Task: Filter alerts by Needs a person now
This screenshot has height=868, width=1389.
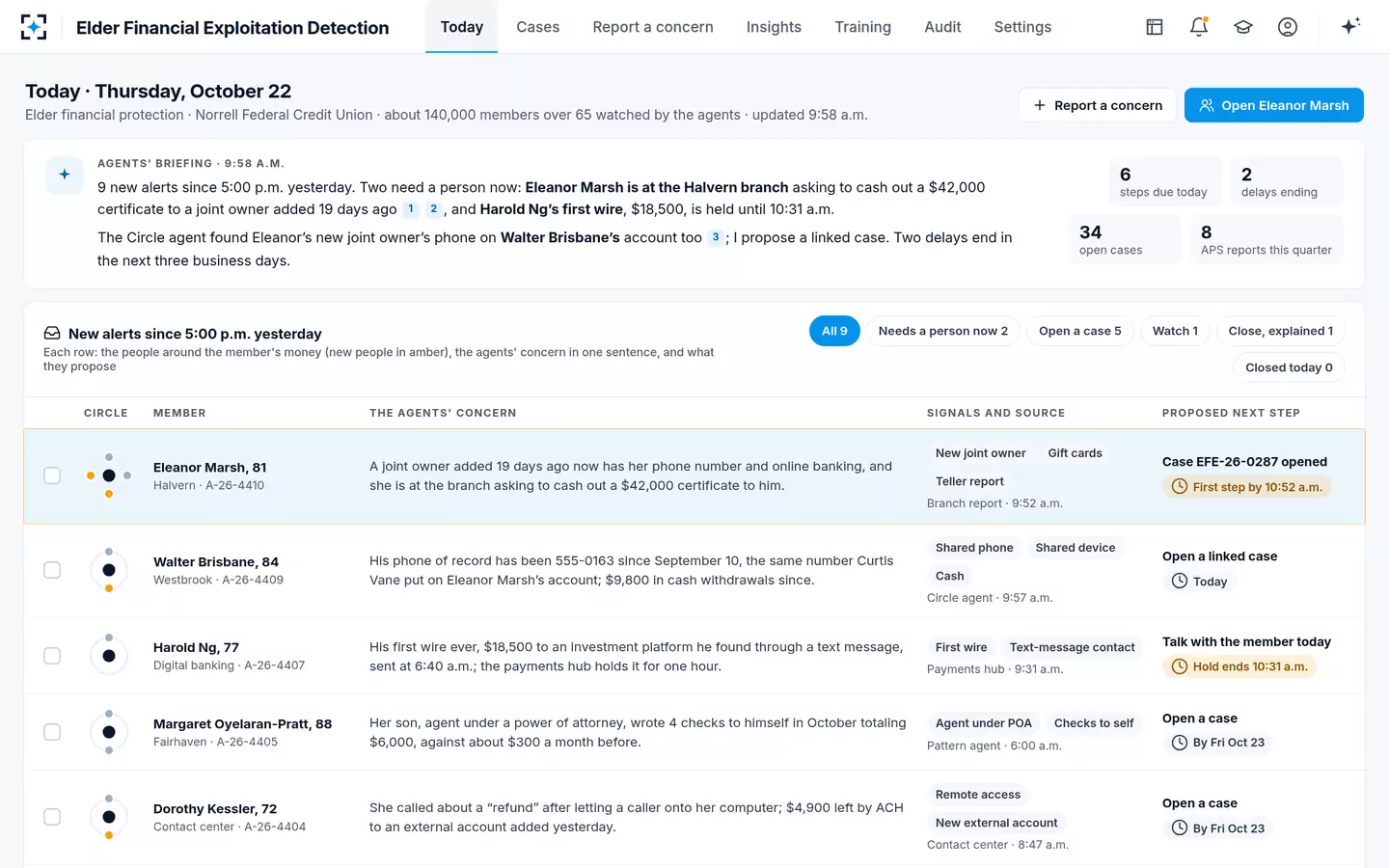Action: tap(943, 331)
